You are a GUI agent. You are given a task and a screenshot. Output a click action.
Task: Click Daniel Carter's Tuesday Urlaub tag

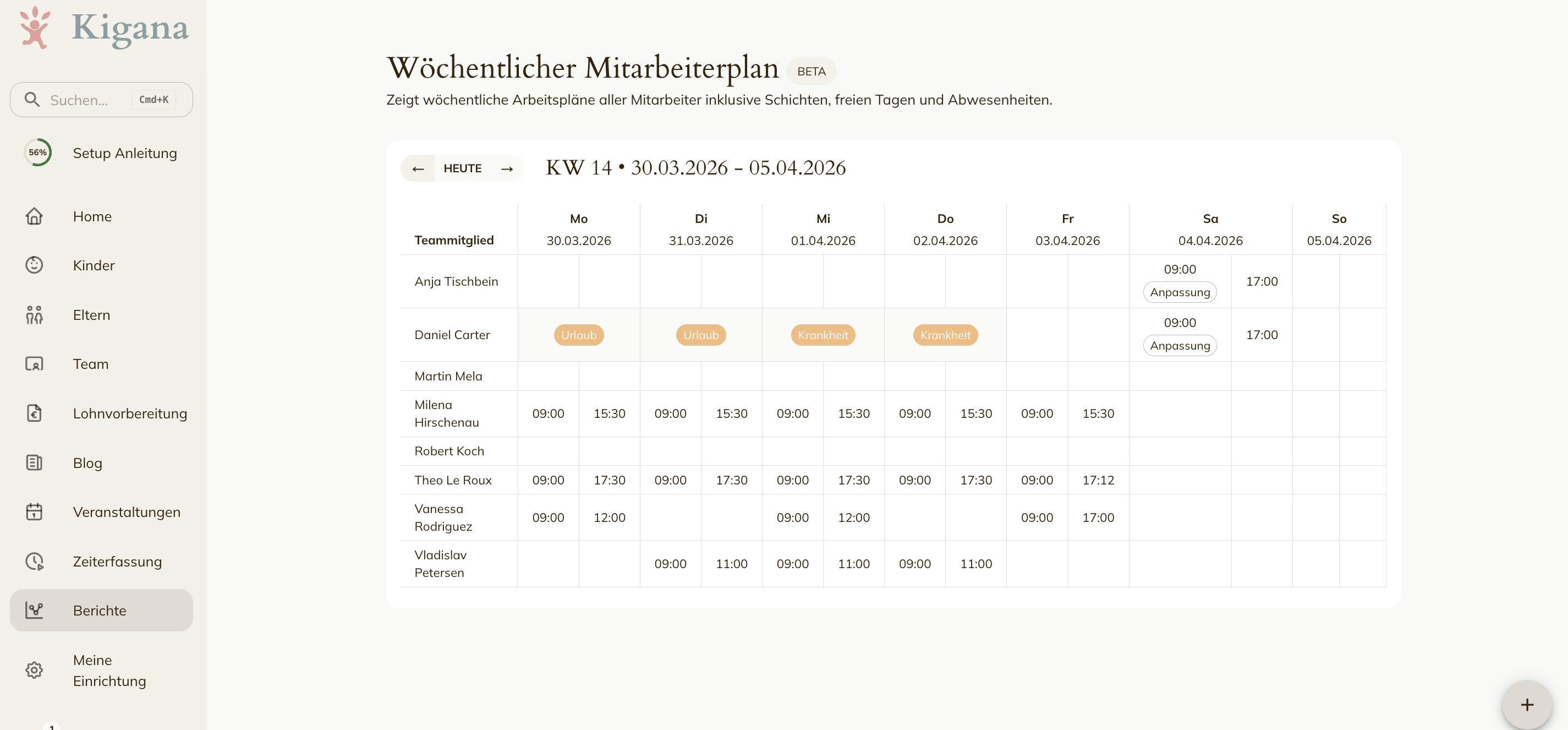tap(700, 335)
